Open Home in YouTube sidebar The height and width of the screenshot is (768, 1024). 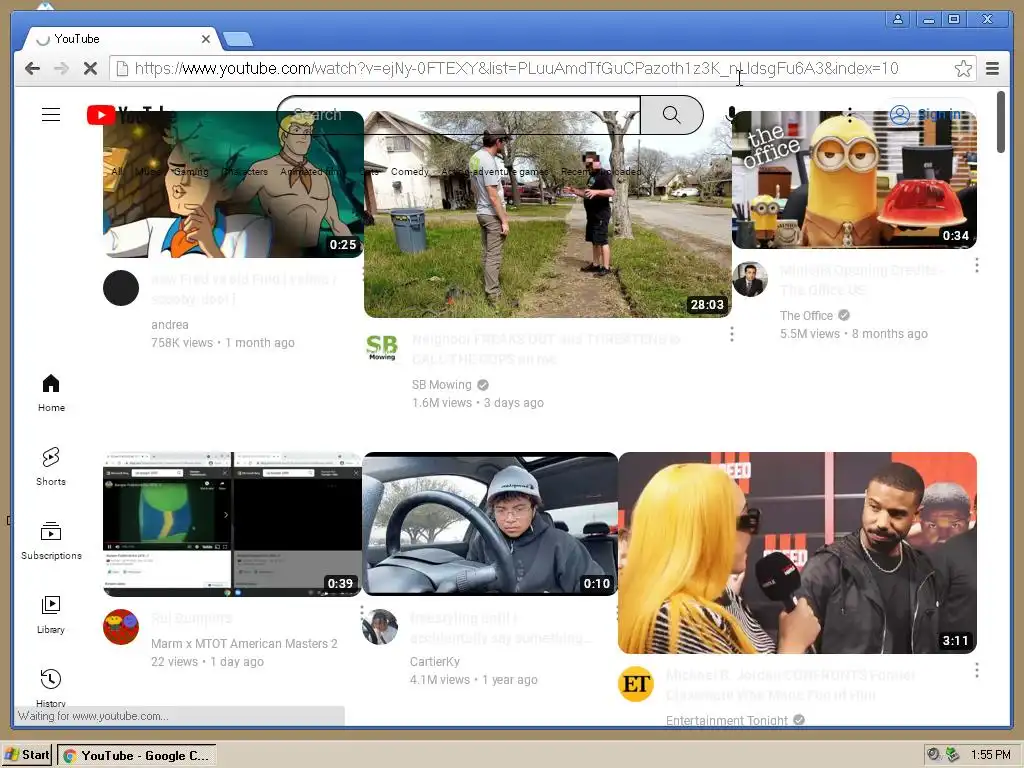[51, 392]
